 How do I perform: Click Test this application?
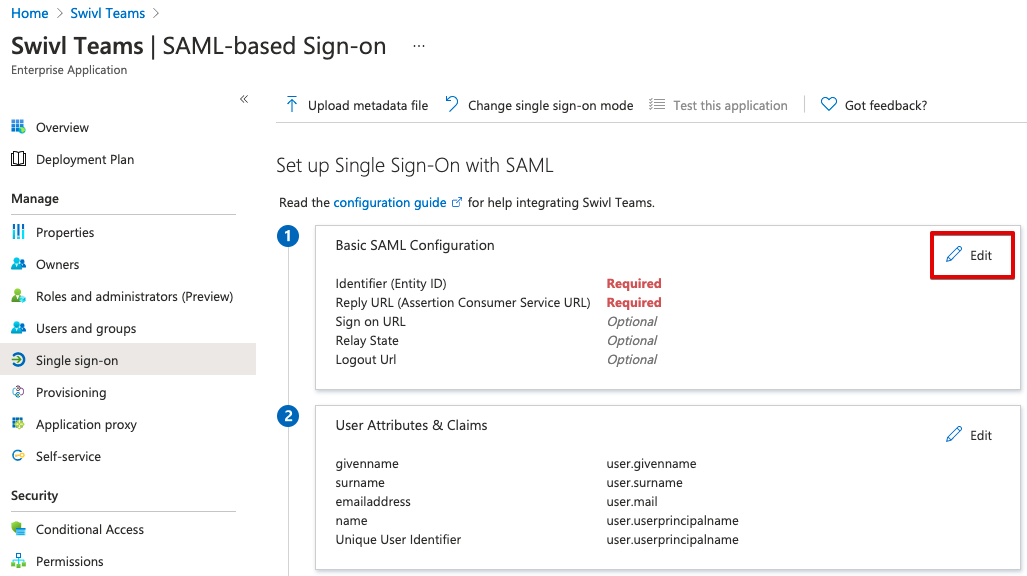pos(719,105)
